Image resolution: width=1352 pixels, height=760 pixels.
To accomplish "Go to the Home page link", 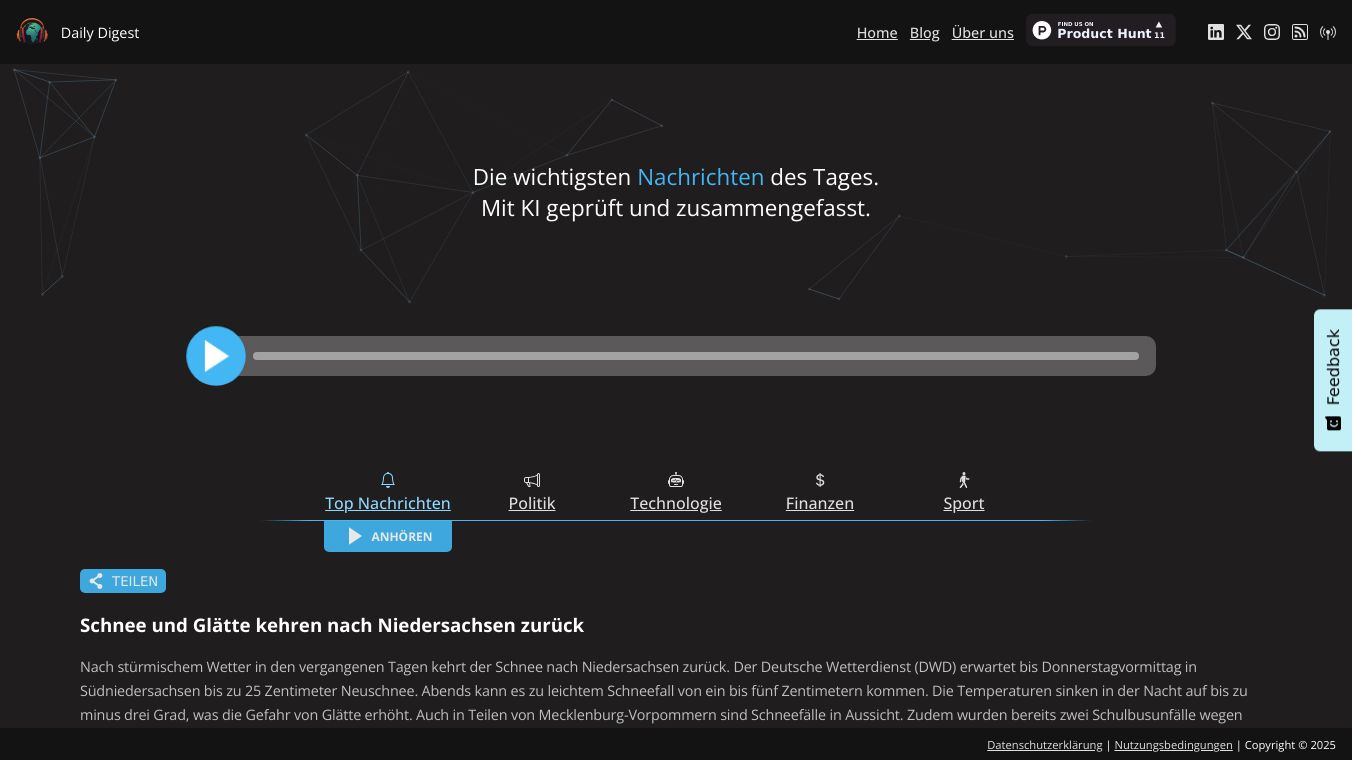I will 877,33.
